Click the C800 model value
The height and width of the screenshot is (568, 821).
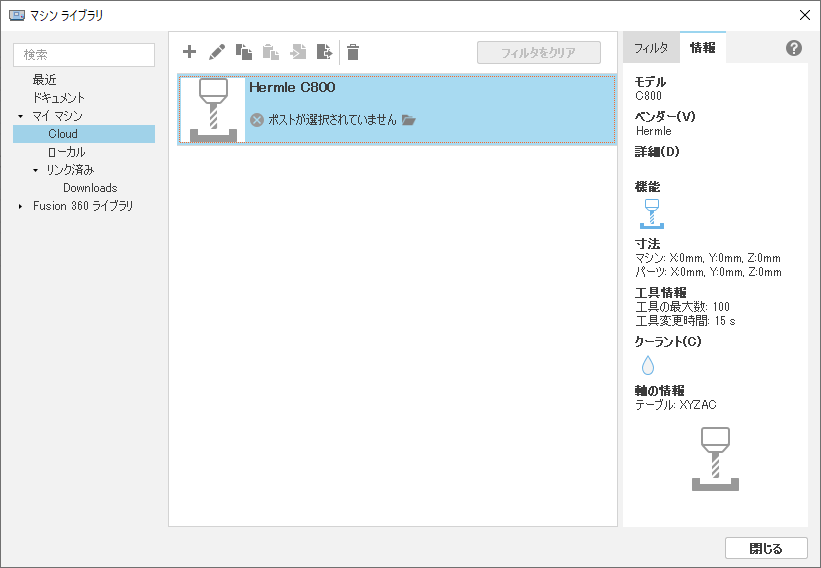click(648, 96)
